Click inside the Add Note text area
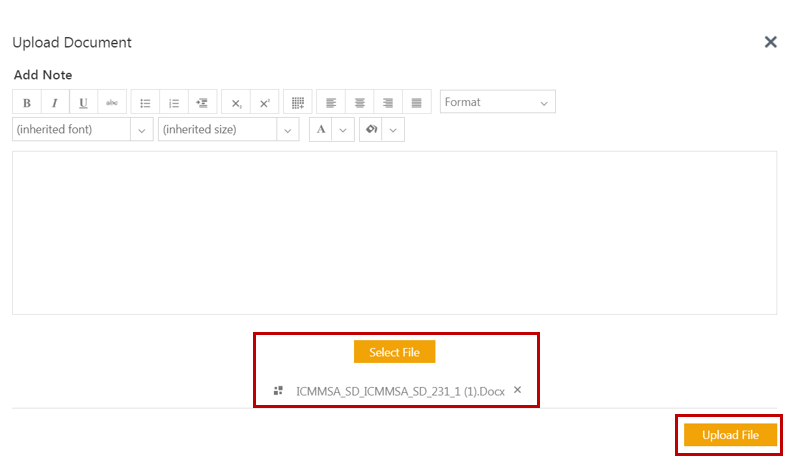 click(x=394, y=232)
